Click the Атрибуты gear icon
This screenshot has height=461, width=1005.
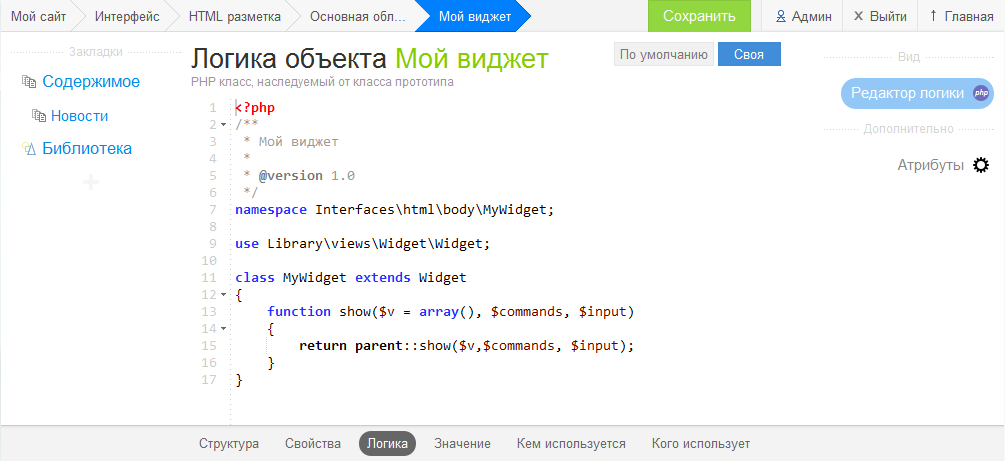point(981,165)
